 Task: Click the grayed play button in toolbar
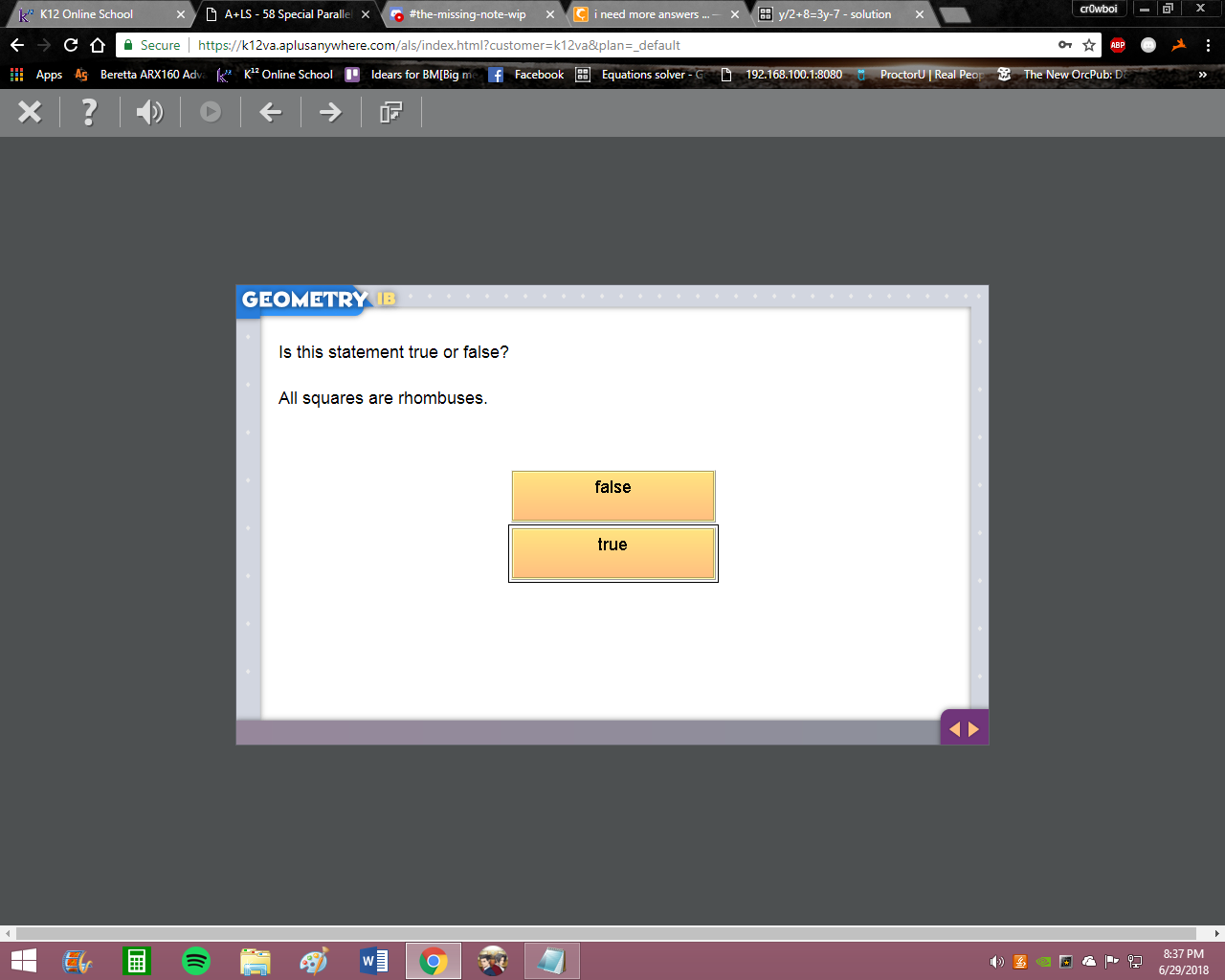click(211, 112)
